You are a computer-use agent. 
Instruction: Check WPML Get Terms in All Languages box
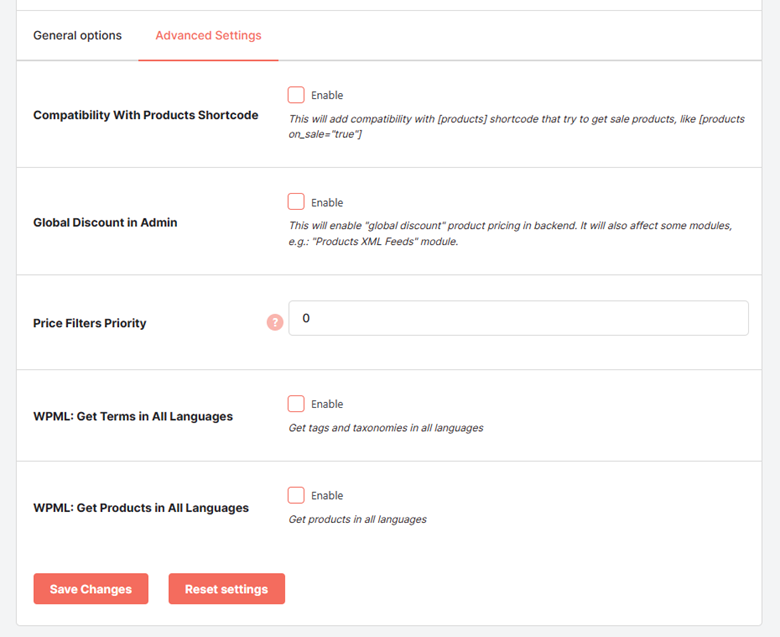click(x=296, y=403)
